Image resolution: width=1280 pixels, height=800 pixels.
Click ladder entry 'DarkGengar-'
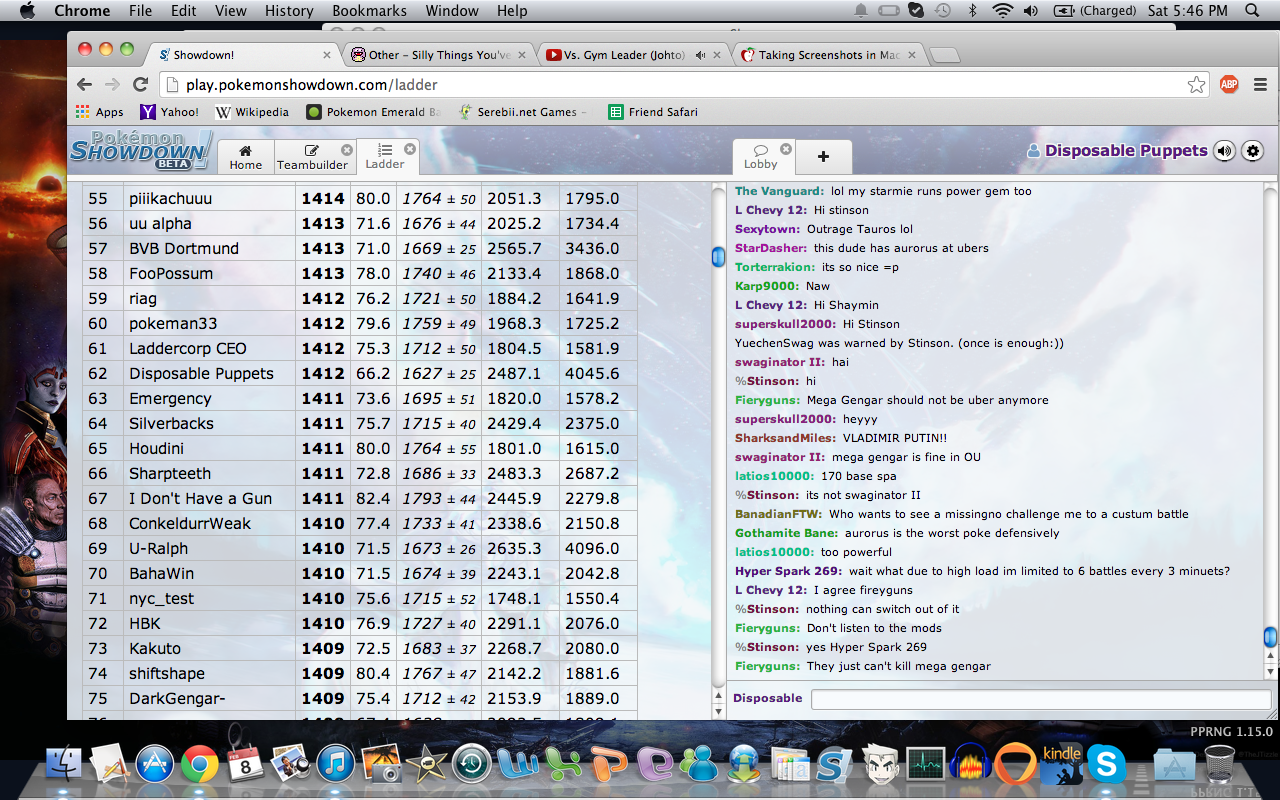pyautogui.click(x=177, y=698)
